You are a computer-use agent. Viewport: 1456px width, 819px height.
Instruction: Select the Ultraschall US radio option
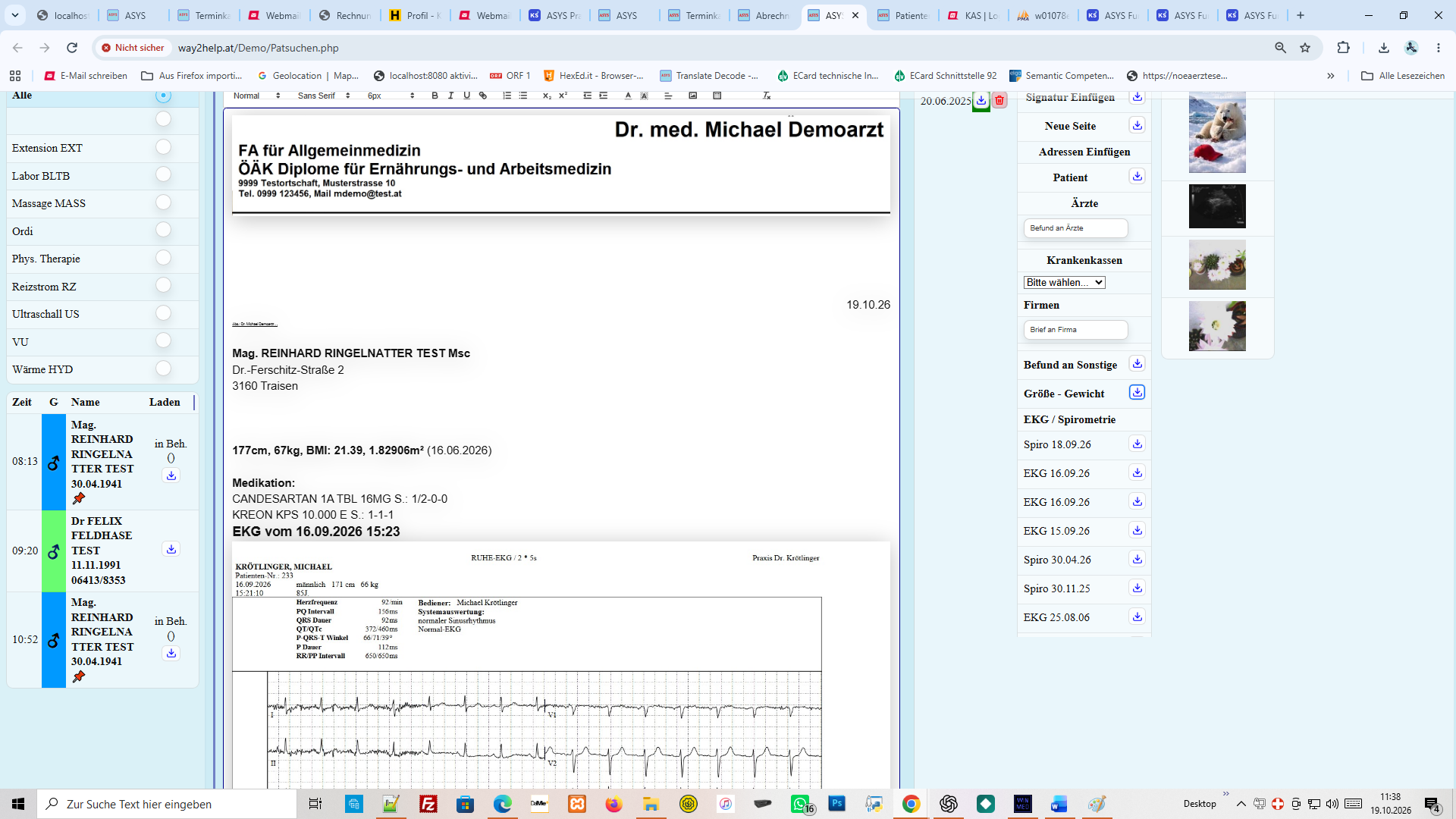point(163,313)
